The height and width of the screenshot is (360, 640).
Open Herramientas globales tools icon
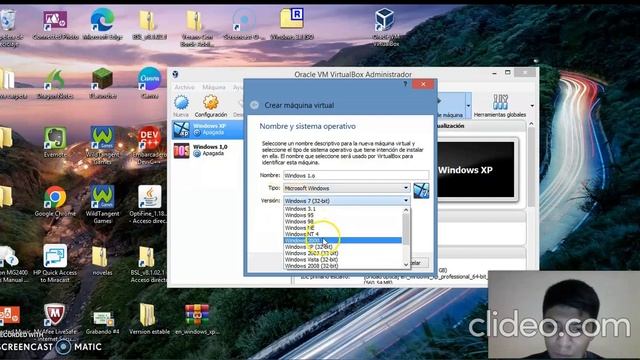point(500,106)
